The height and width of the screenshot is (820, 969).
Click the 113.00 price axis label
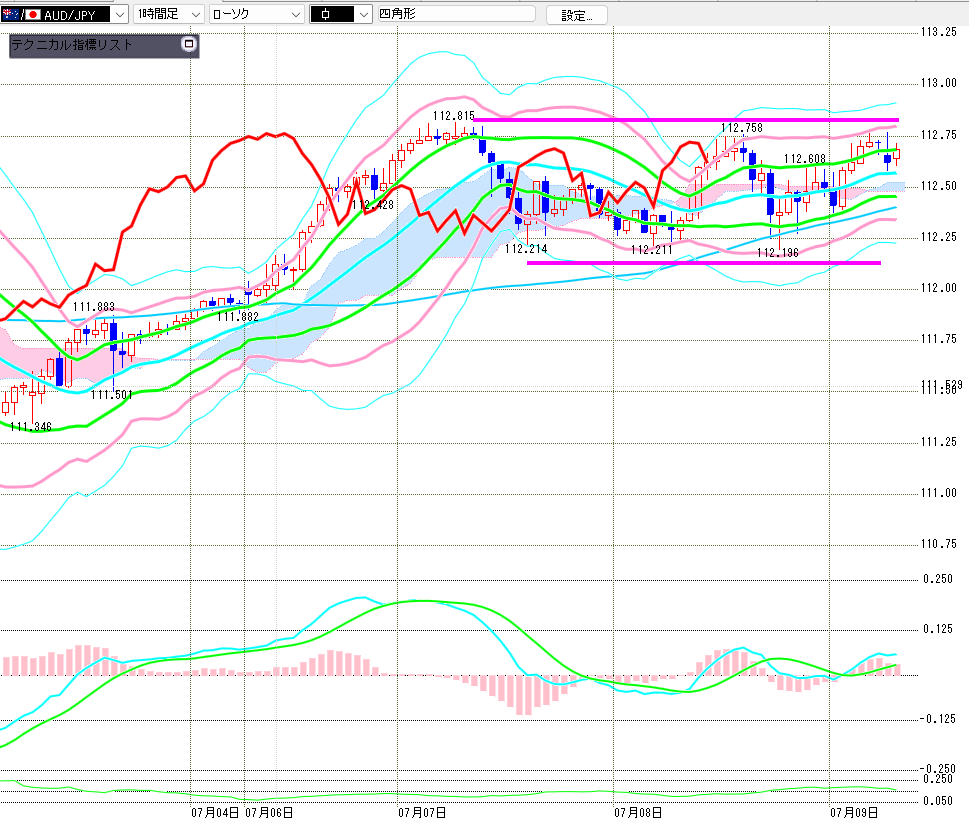pyautogui.click(x=938, y=83)
